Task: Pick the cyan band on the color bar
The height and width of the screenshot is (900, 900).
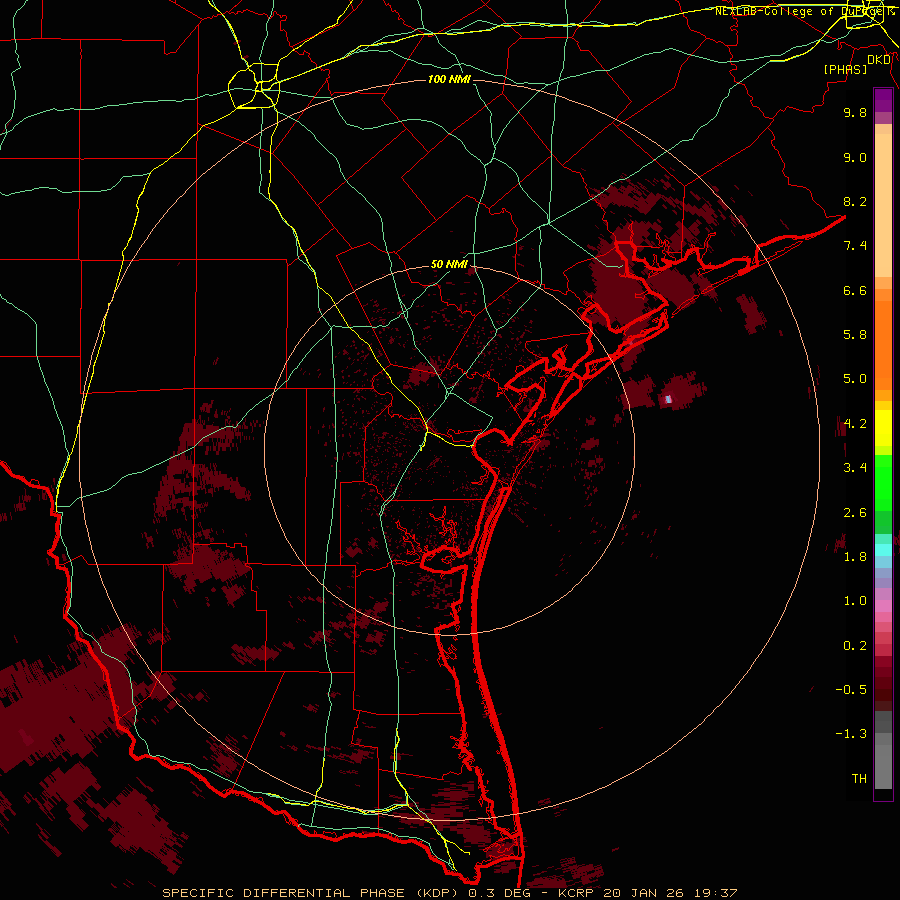Action: [x=883, y=550]
